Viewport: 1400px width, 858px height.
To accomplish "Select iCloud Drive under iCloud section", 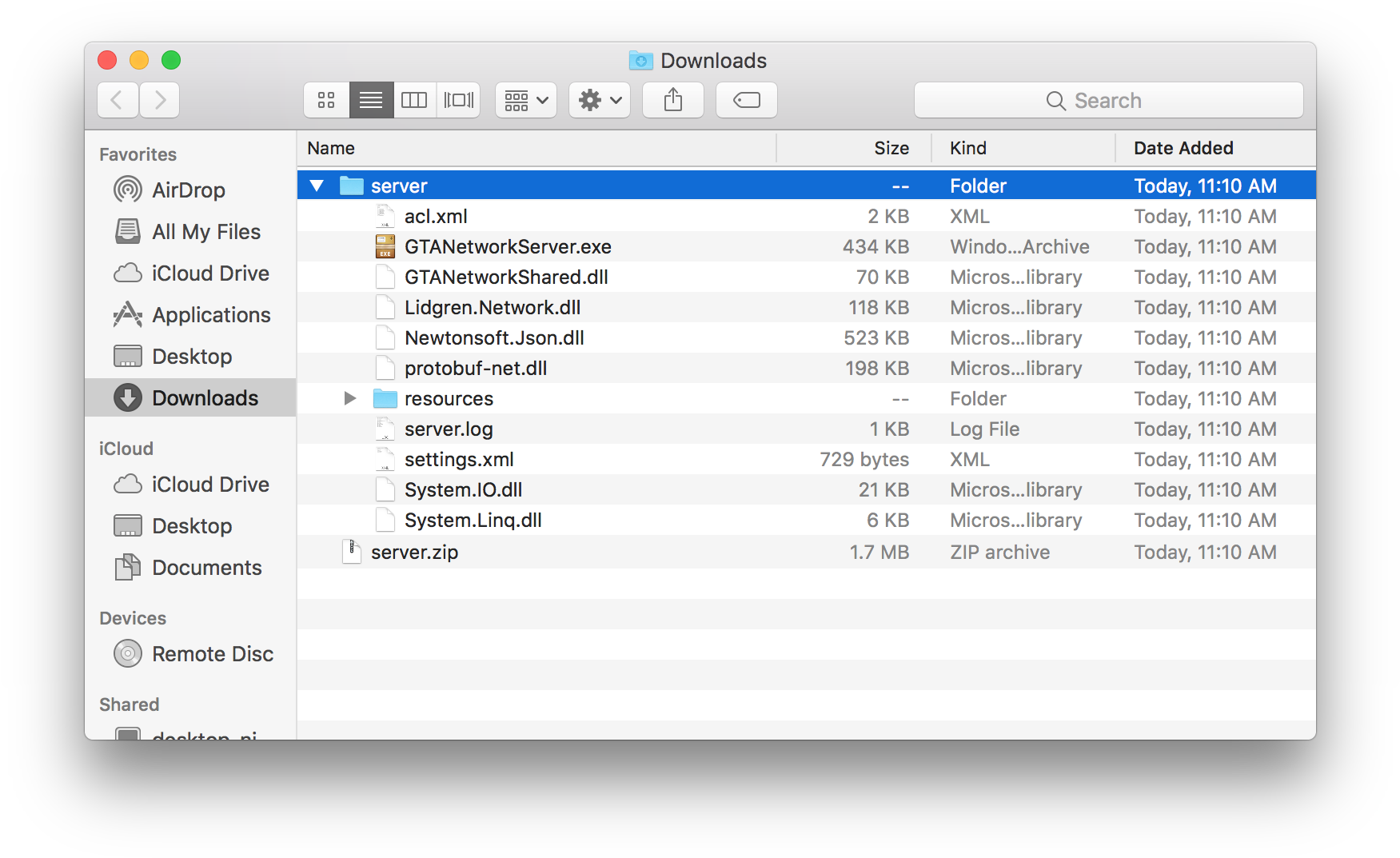I will [x=190, y=484].
